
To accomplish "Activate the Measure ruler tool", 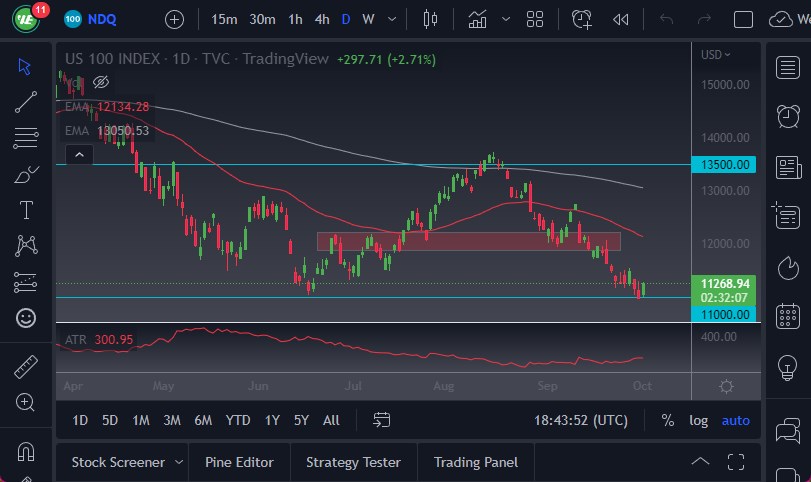I will click(x=26, y=367).
